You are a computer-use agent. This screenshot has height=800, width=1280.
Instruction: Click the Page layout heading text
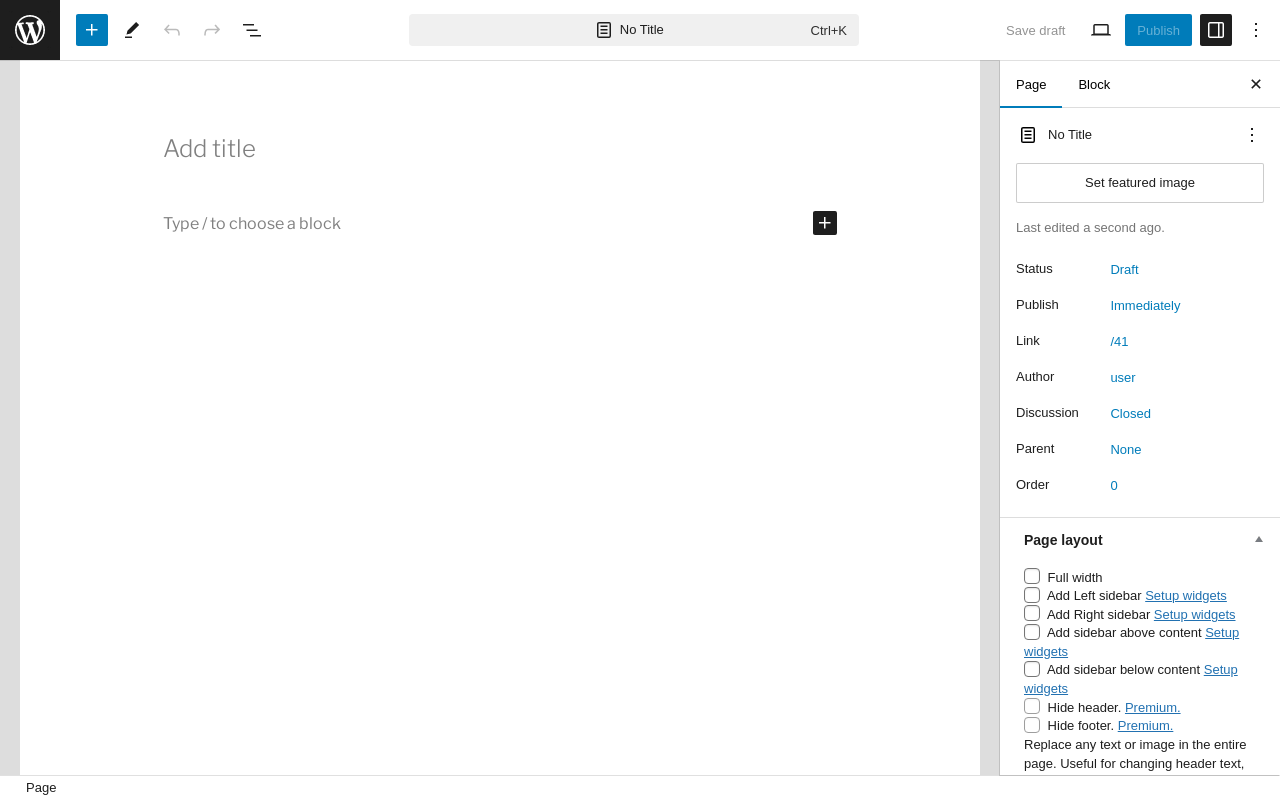[x=1063, y=540]
